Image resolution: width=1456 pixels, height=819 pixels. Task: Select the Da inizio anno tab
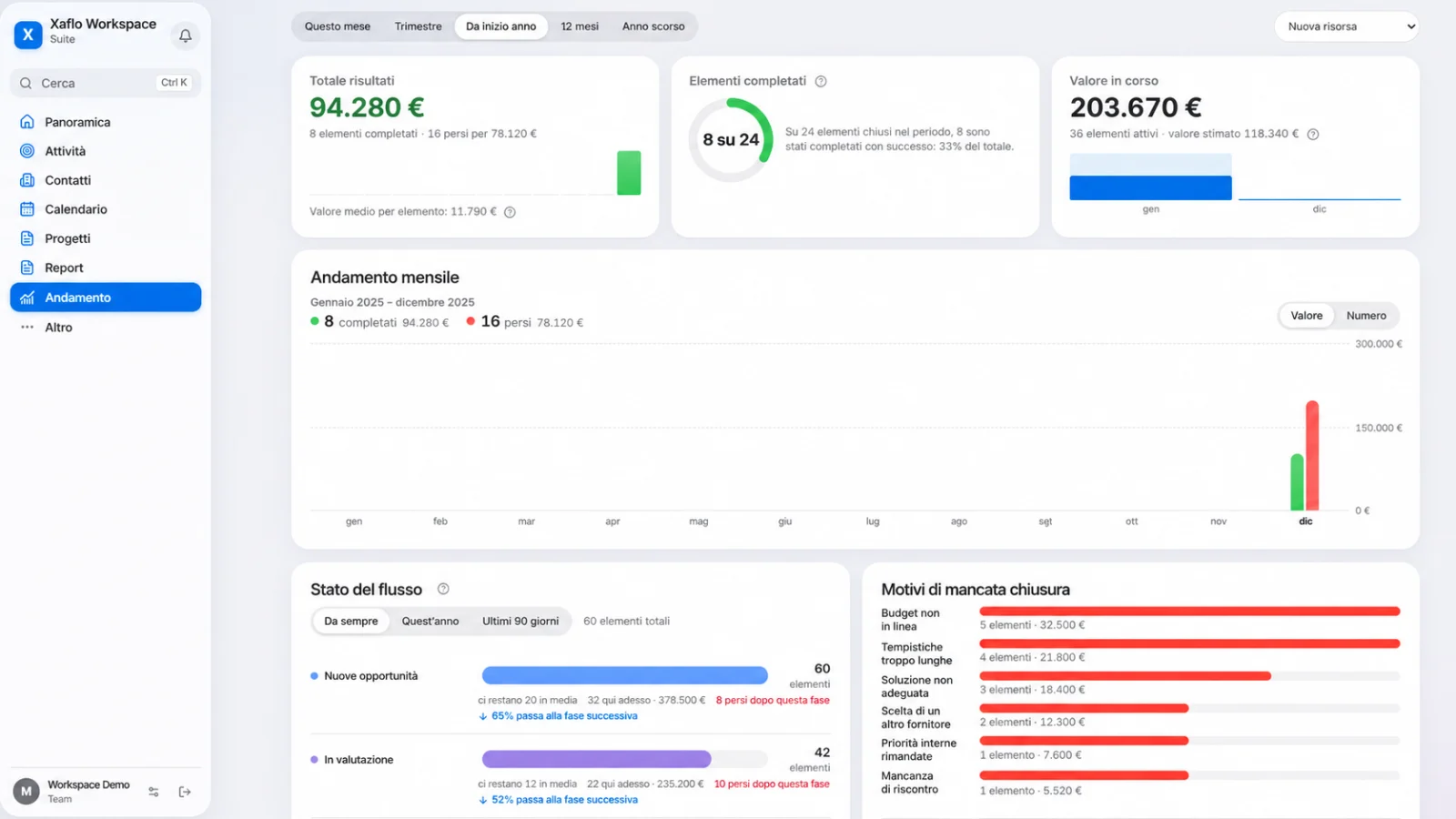coord(500,26)
